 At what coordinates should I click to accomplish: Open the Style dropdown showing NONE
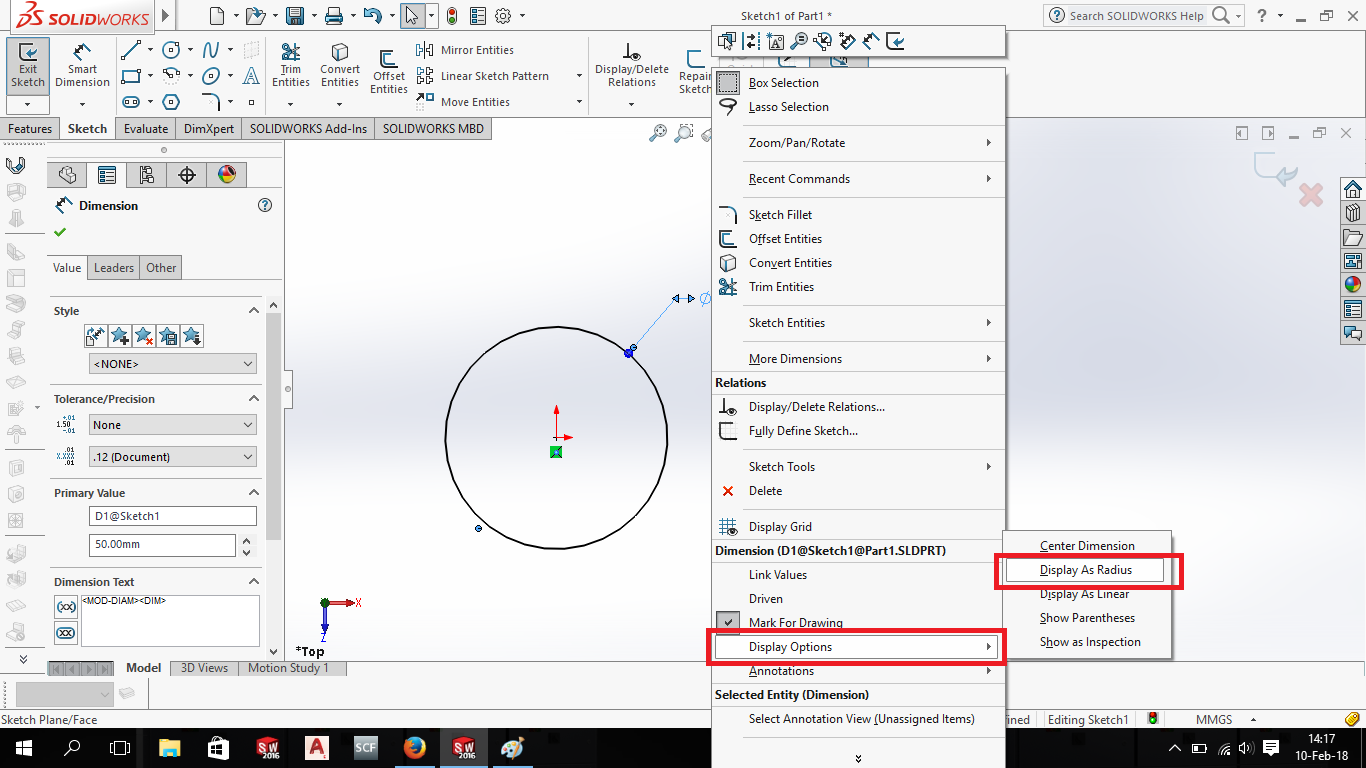172,363
